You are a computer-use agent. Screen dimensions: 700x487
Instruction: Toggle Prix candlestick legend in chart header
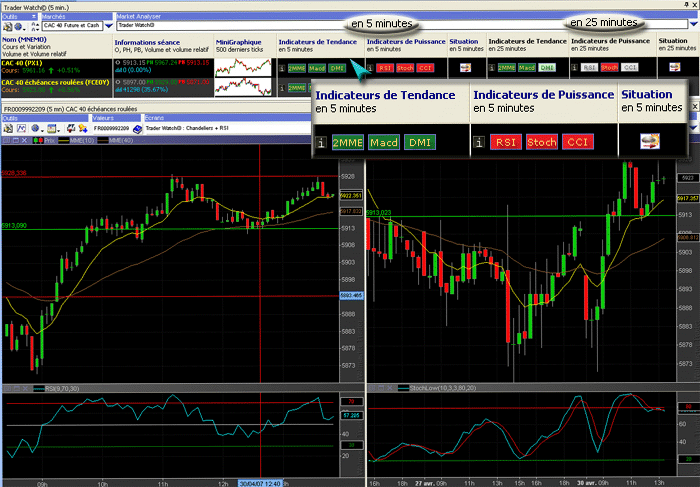point(44,141)
